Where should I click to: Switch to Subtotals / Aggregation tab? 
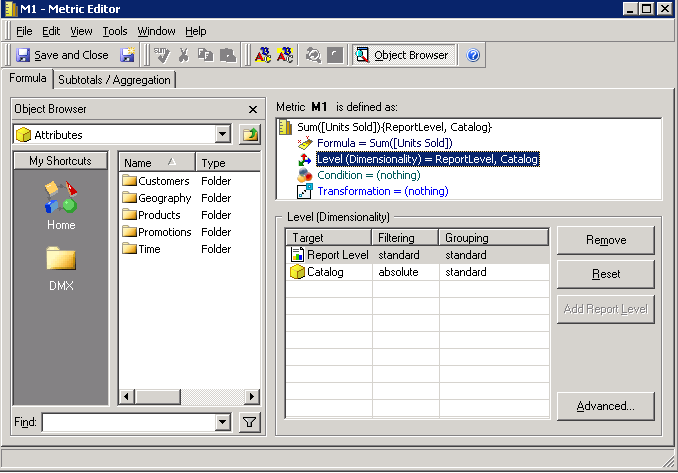pos(115,79)
